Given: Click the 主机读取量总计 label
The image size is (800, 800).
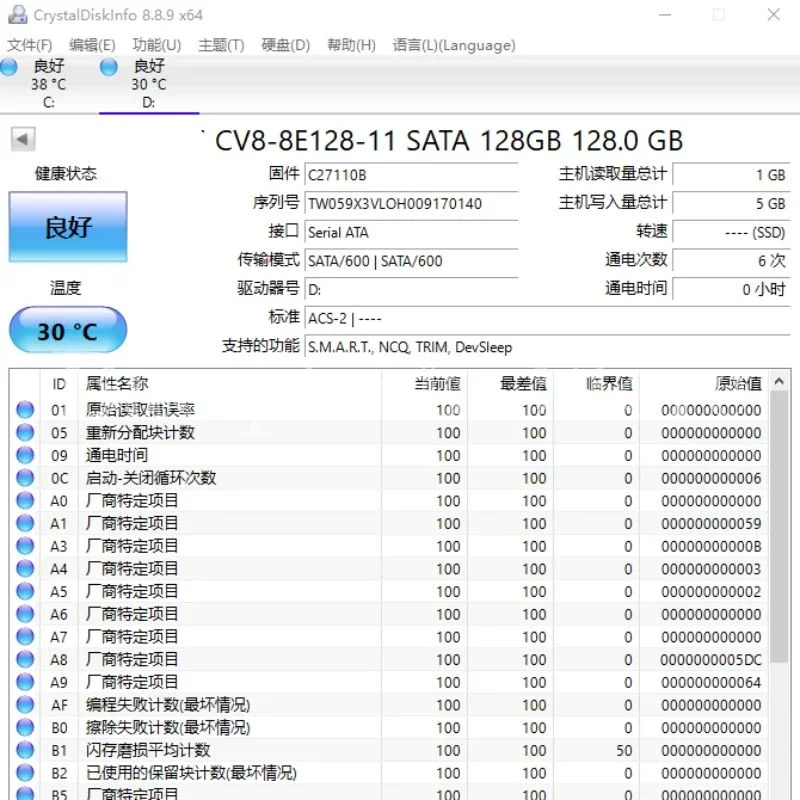Looking at the screenshot, I should [613, 174].
